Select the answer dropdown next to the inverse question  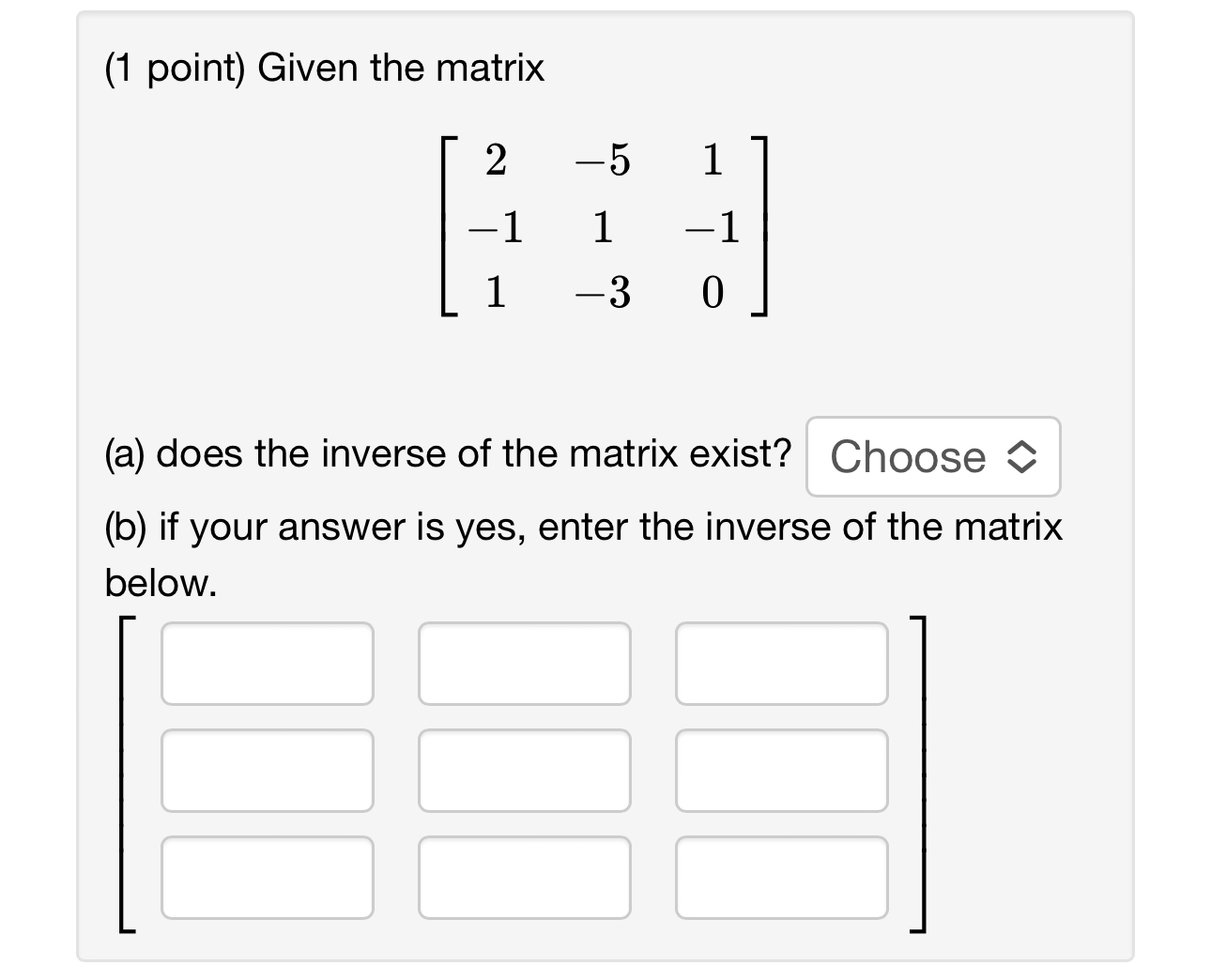[x=933, y=457]
